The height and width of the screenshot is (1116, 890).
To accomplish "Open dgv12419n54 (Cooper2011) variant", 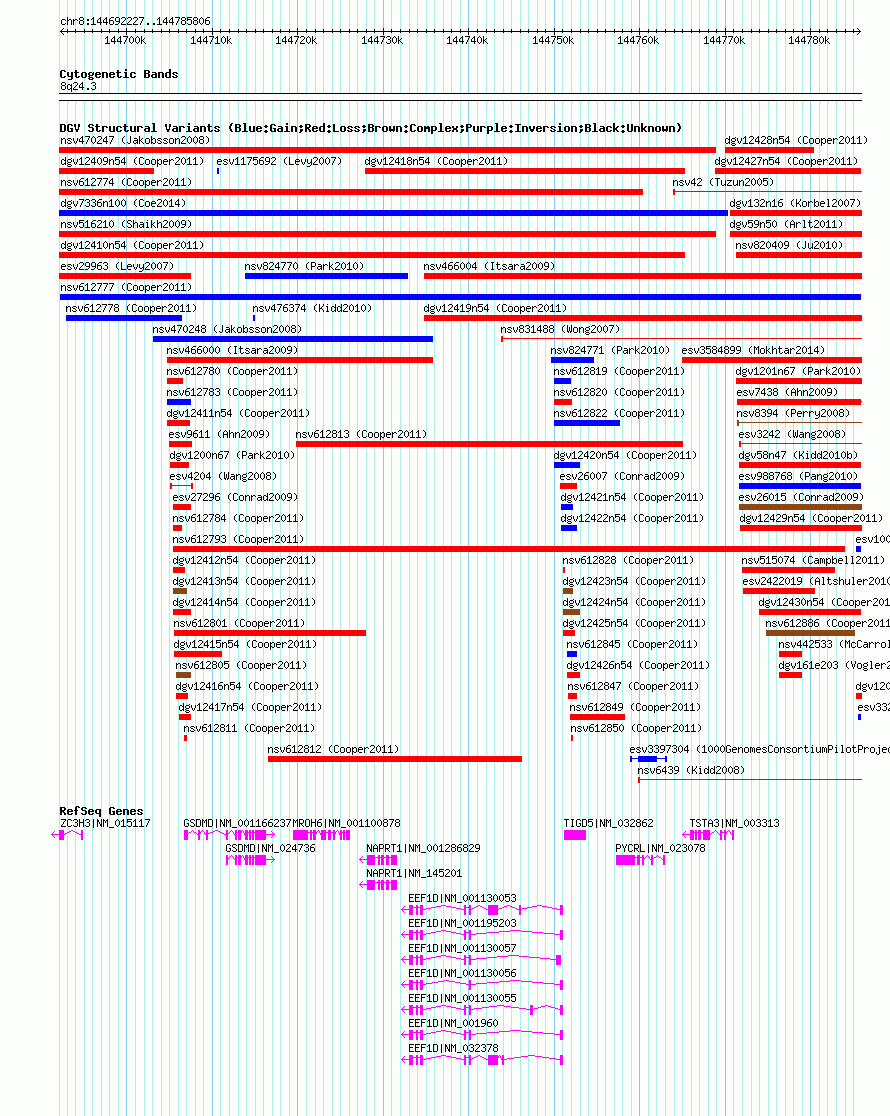I will point(496,308).
